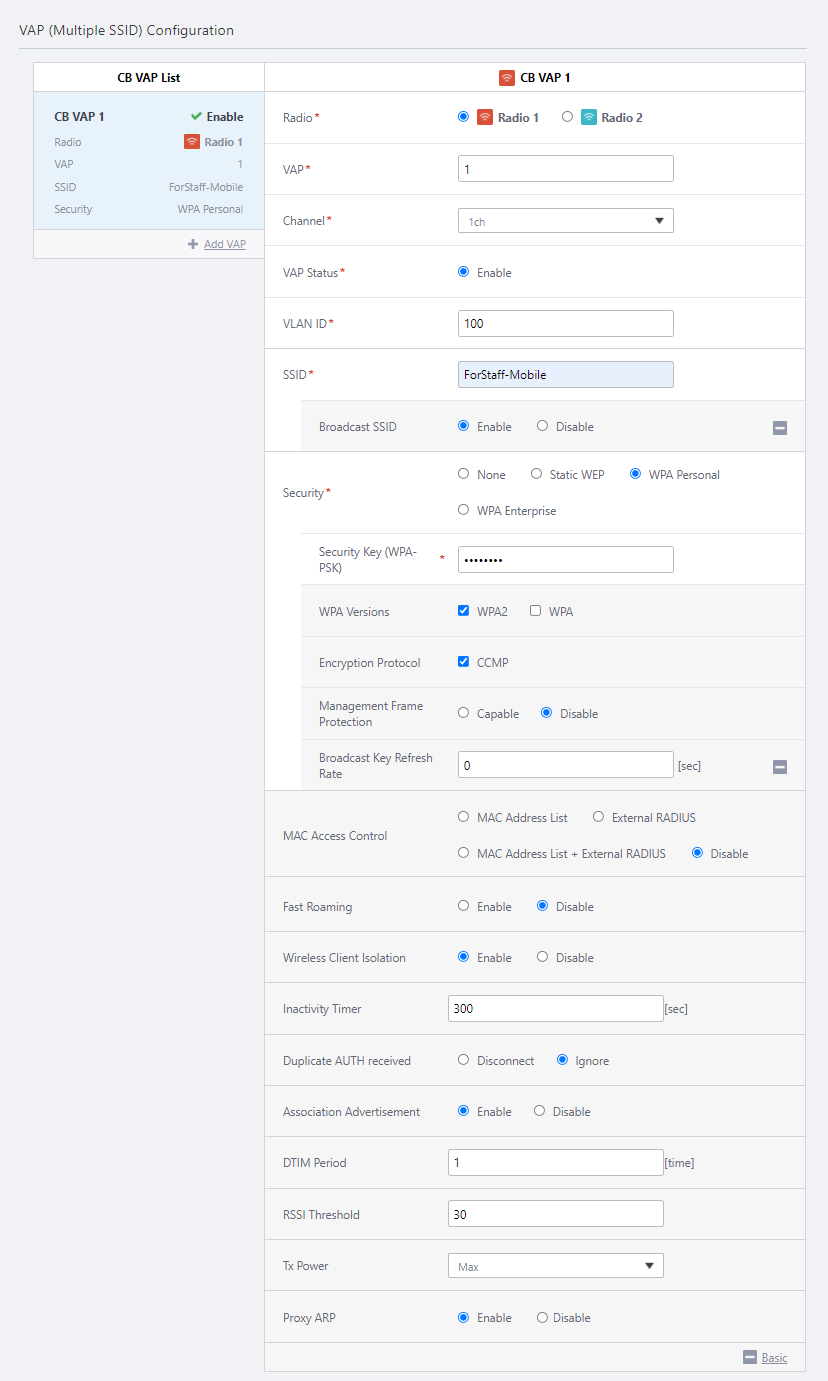Image resolution: width=828 pixels, height=1381 pixels.
Task: Toggle the CCMP encryption checkbox
Action: click(464, 662)
